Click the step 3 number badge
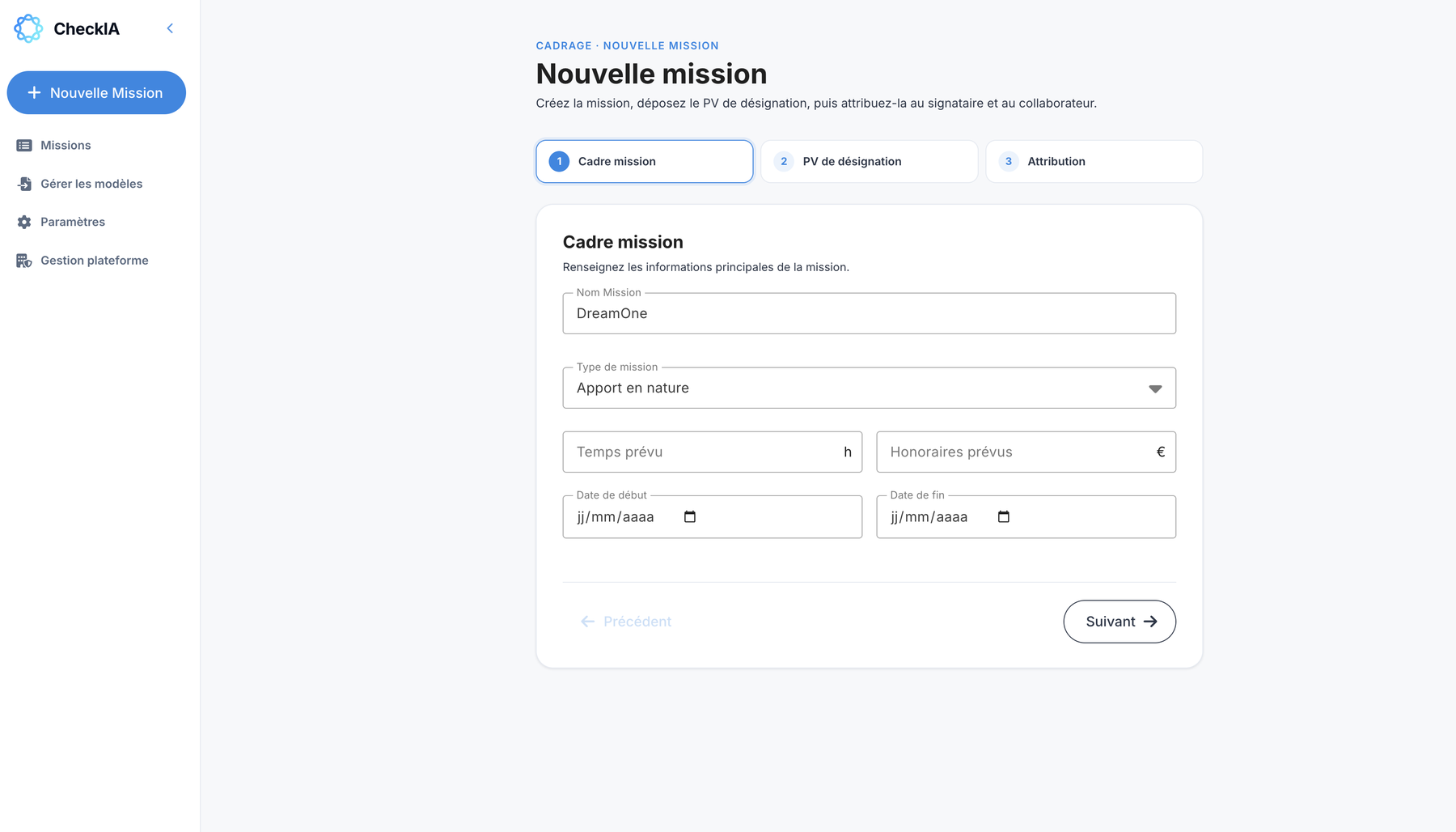The height and width of the screenshot is (832, 1456). (x=1009, y=161)
